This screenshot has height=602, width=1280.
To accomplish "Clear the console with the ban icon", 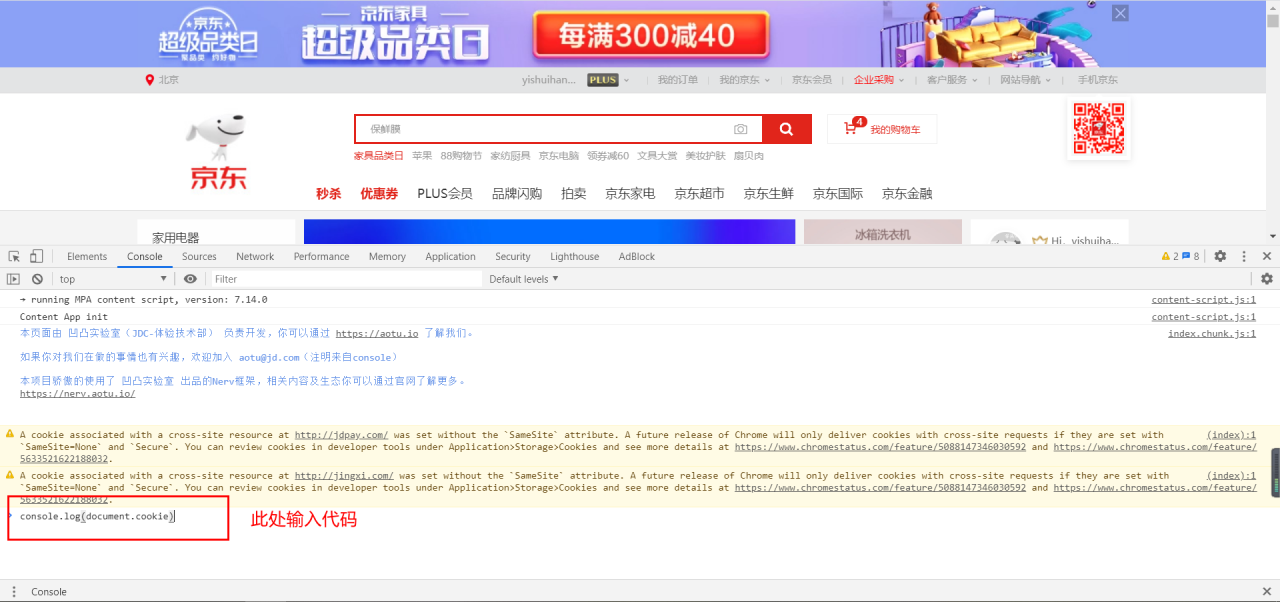I will (x=37, y=279).
